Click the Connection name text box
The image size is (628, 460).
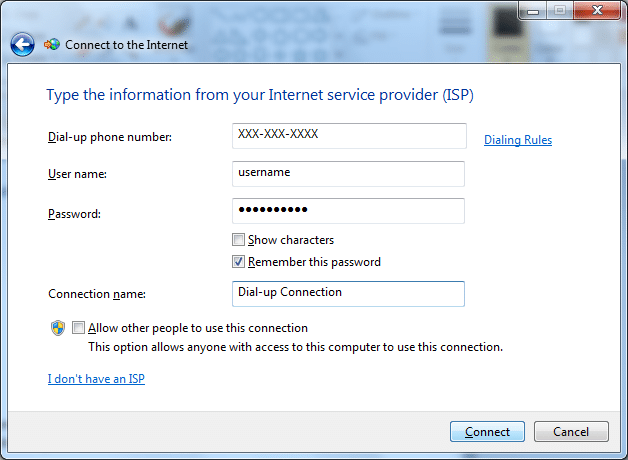pos(348,294)
